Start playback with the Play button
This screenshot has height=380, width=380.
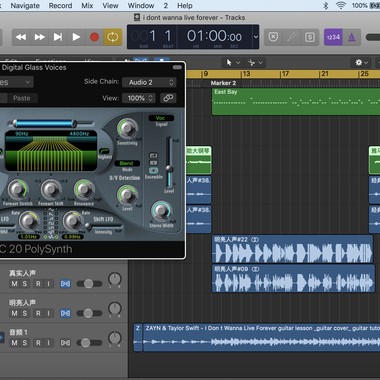click(x=76, y=37)
